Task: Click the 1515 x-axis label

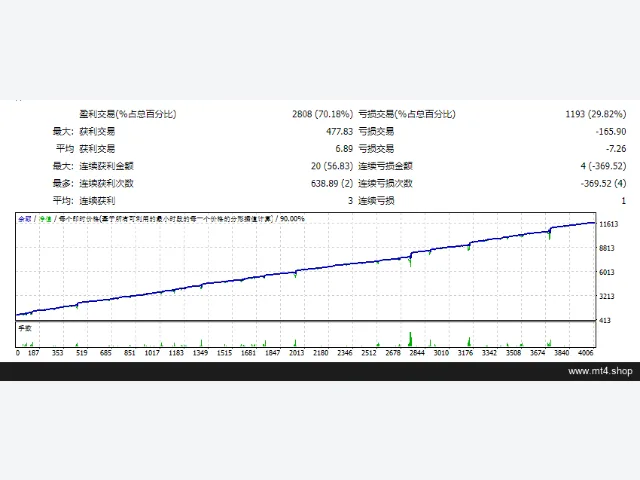Action: pyautogui.click(x=224, y=353)
